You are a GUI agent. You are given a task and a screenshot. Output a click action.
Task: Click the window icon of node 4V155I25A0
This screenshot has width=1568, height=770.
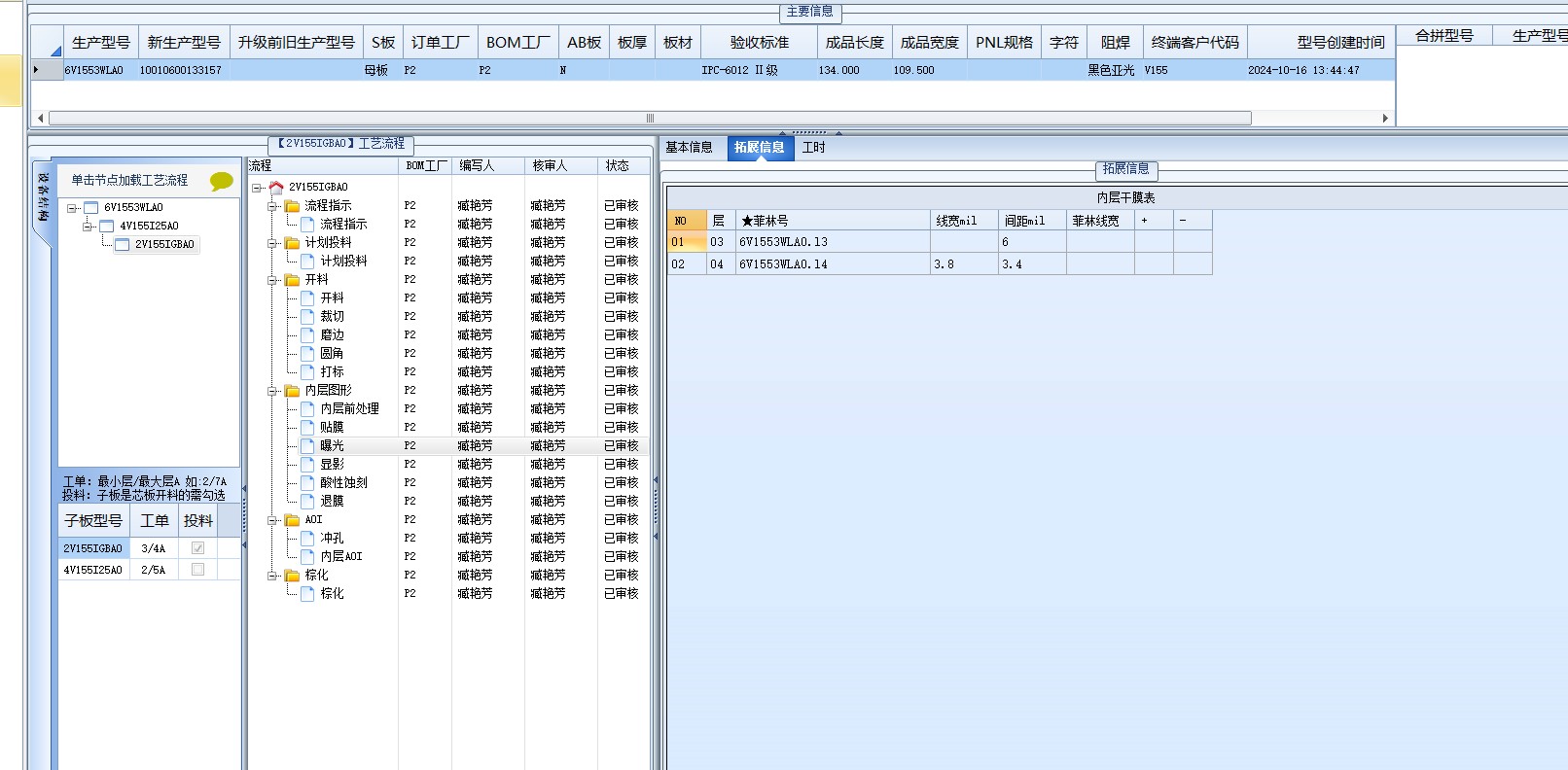[x=107, y=226]
